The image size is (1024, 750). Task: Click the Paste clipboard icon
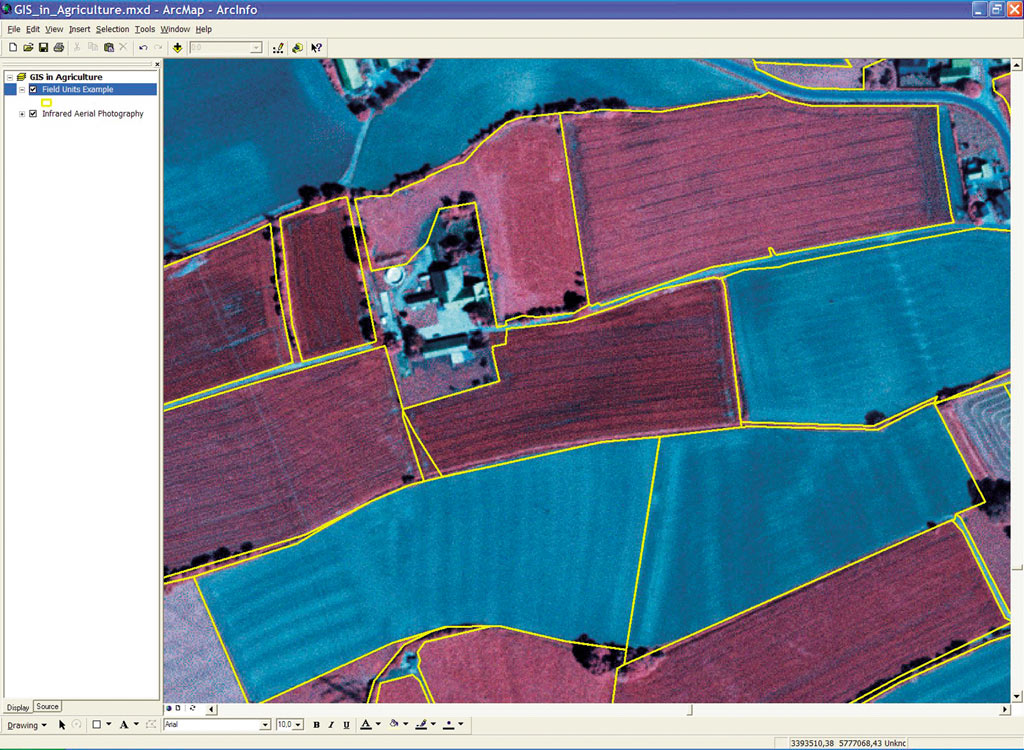pyautogui.click(x=108, y=47)
